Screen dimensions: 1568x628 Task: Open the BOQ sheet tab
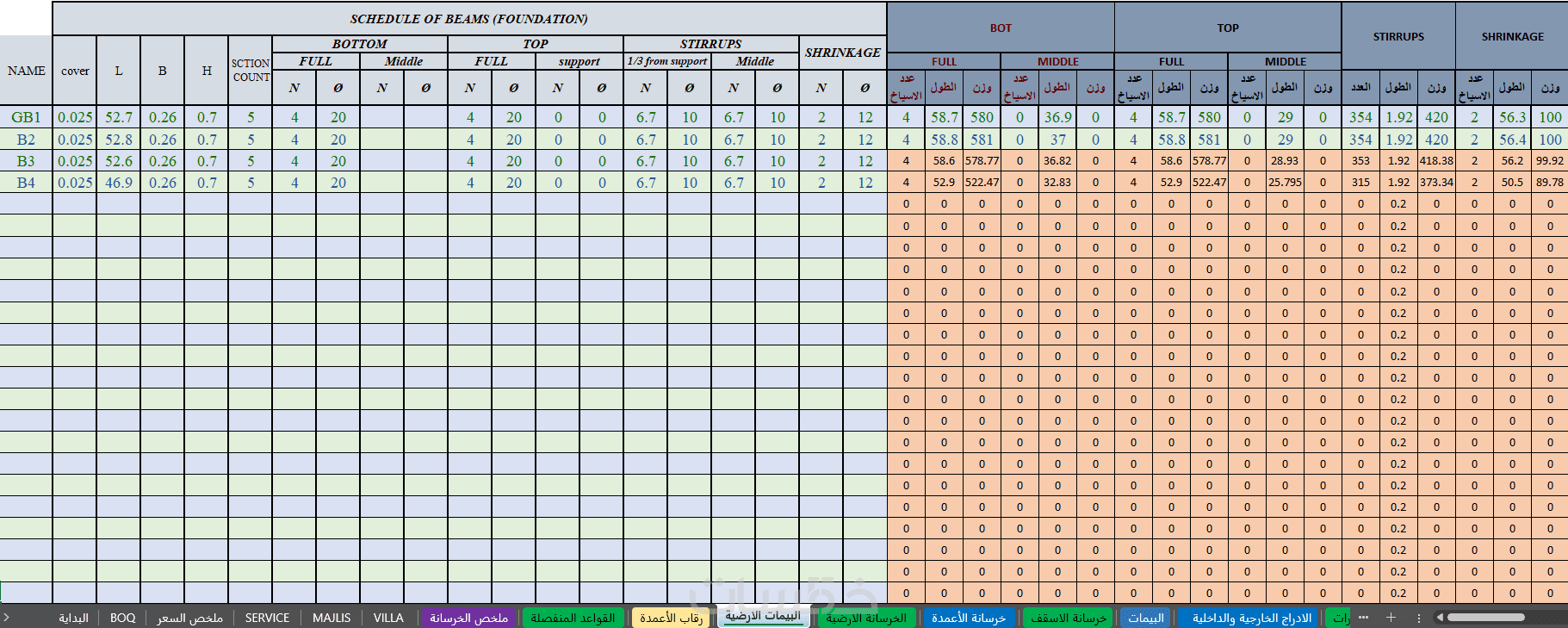click(122, 618)
